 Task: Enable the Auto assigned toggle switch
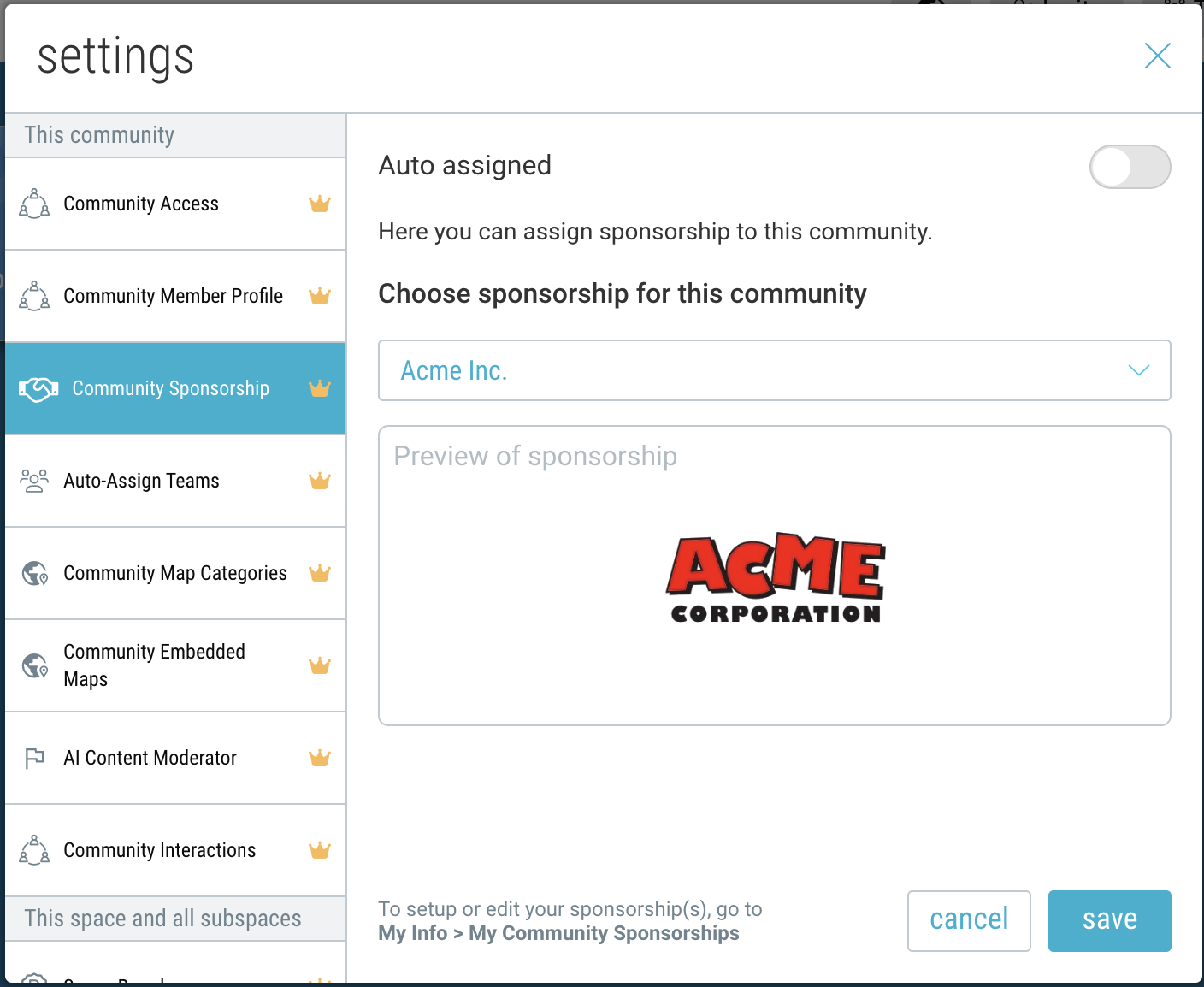1130,167
